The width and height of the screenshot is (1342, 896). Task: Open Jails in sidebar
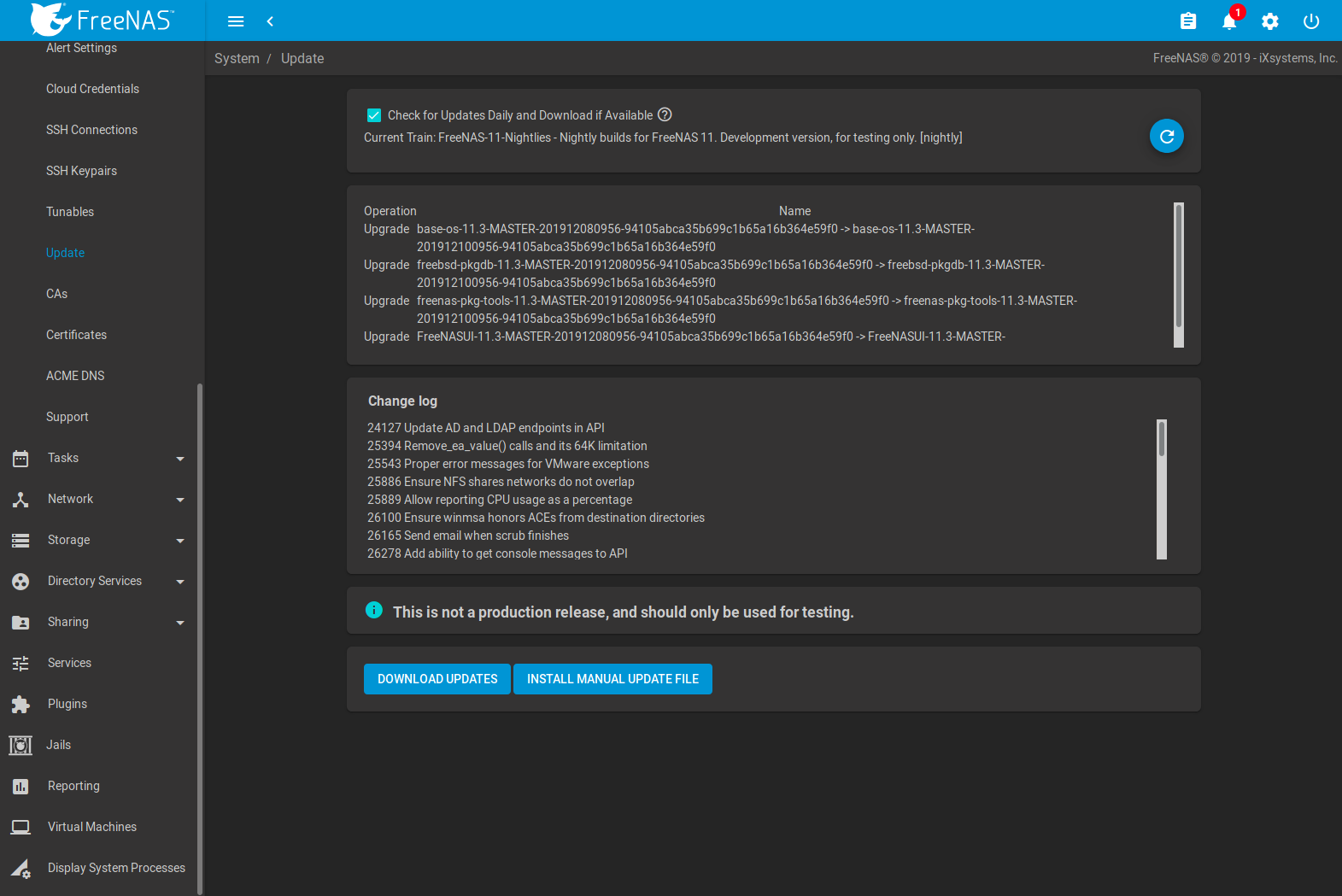(x=58, y=745)
